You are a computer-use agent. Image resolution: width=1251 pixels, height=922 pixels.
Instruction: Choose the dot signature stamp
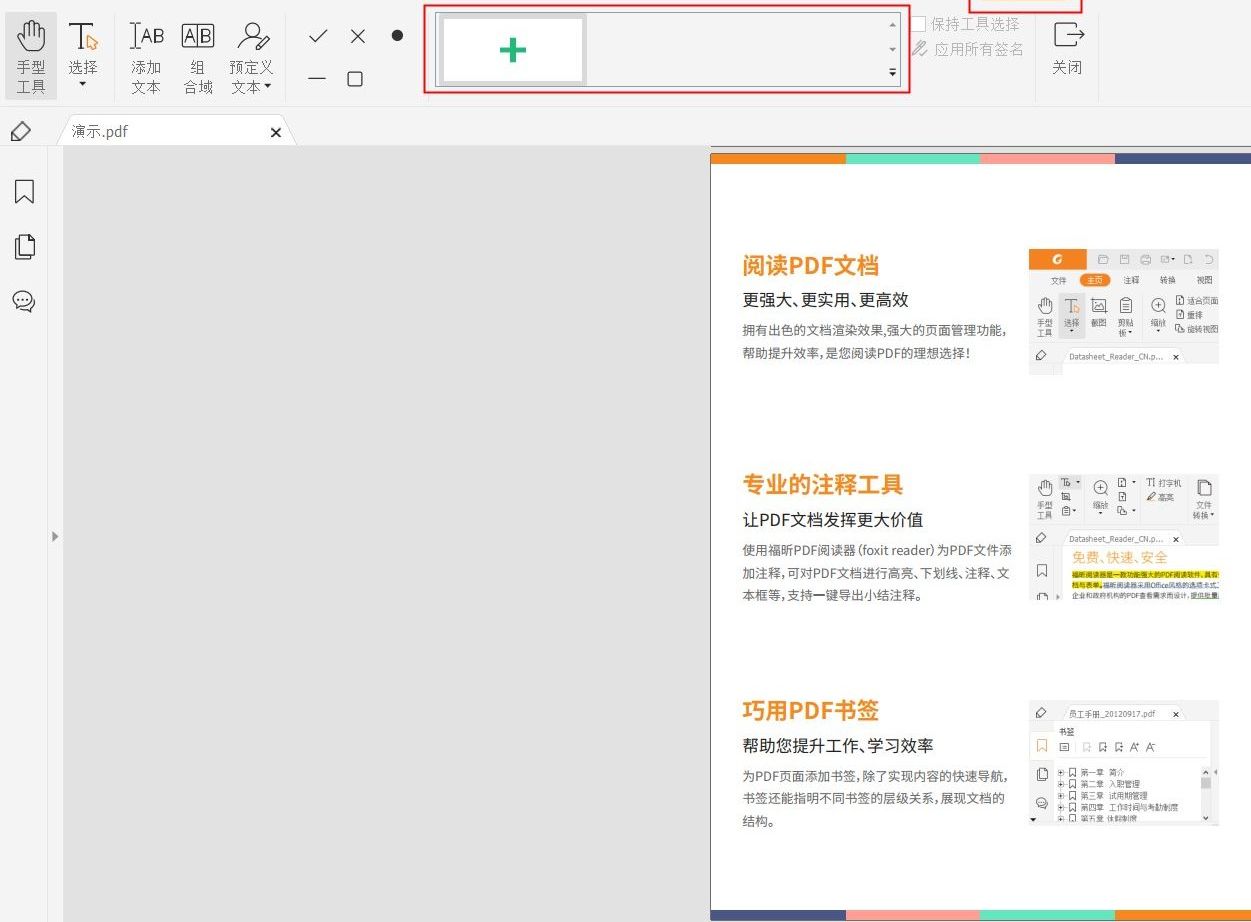click(397, 36)
